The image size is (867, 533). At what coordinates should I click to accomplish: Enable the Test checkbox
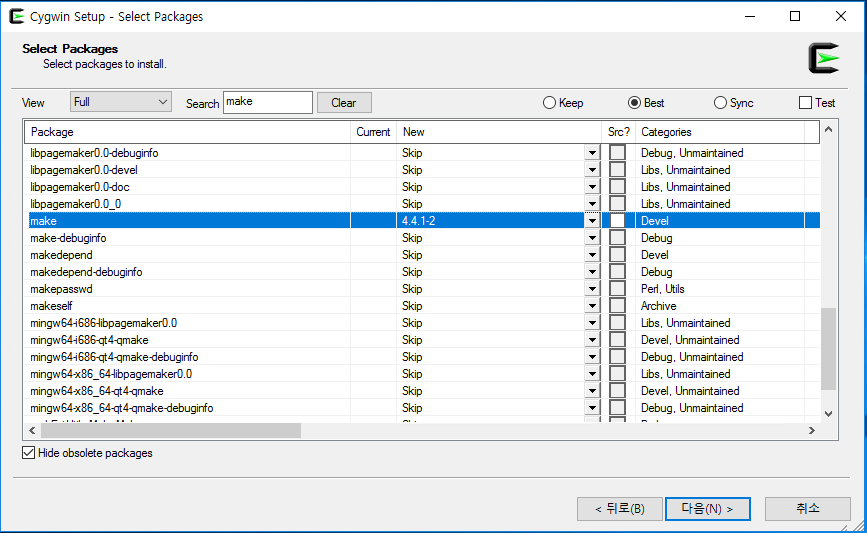[817, 103]
